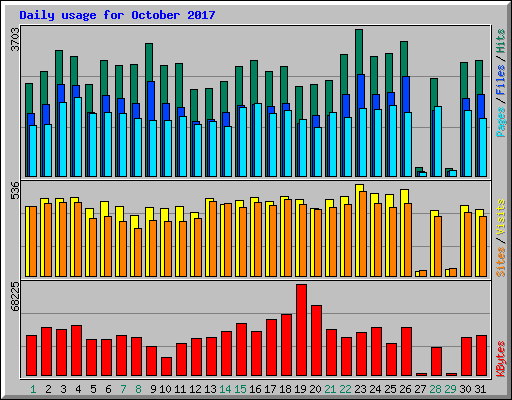The image size is (512, 400).
Task: Click day 28 on the x-axis
Action: [435, 389]
